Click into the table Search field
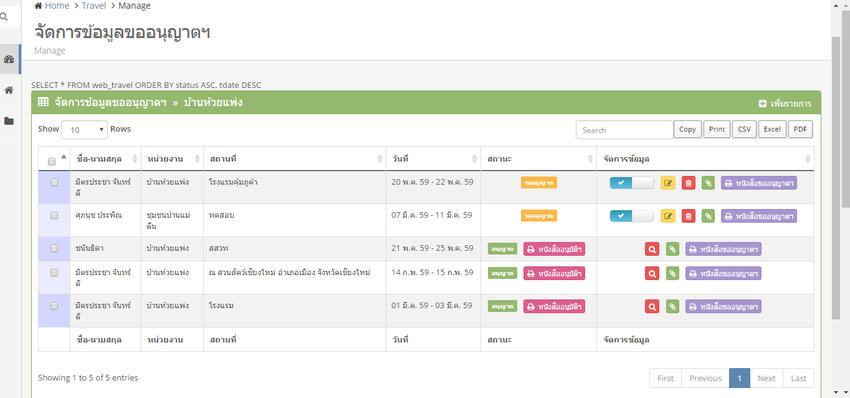This screenshot has height=398, width=850. (x=624, y=130)
